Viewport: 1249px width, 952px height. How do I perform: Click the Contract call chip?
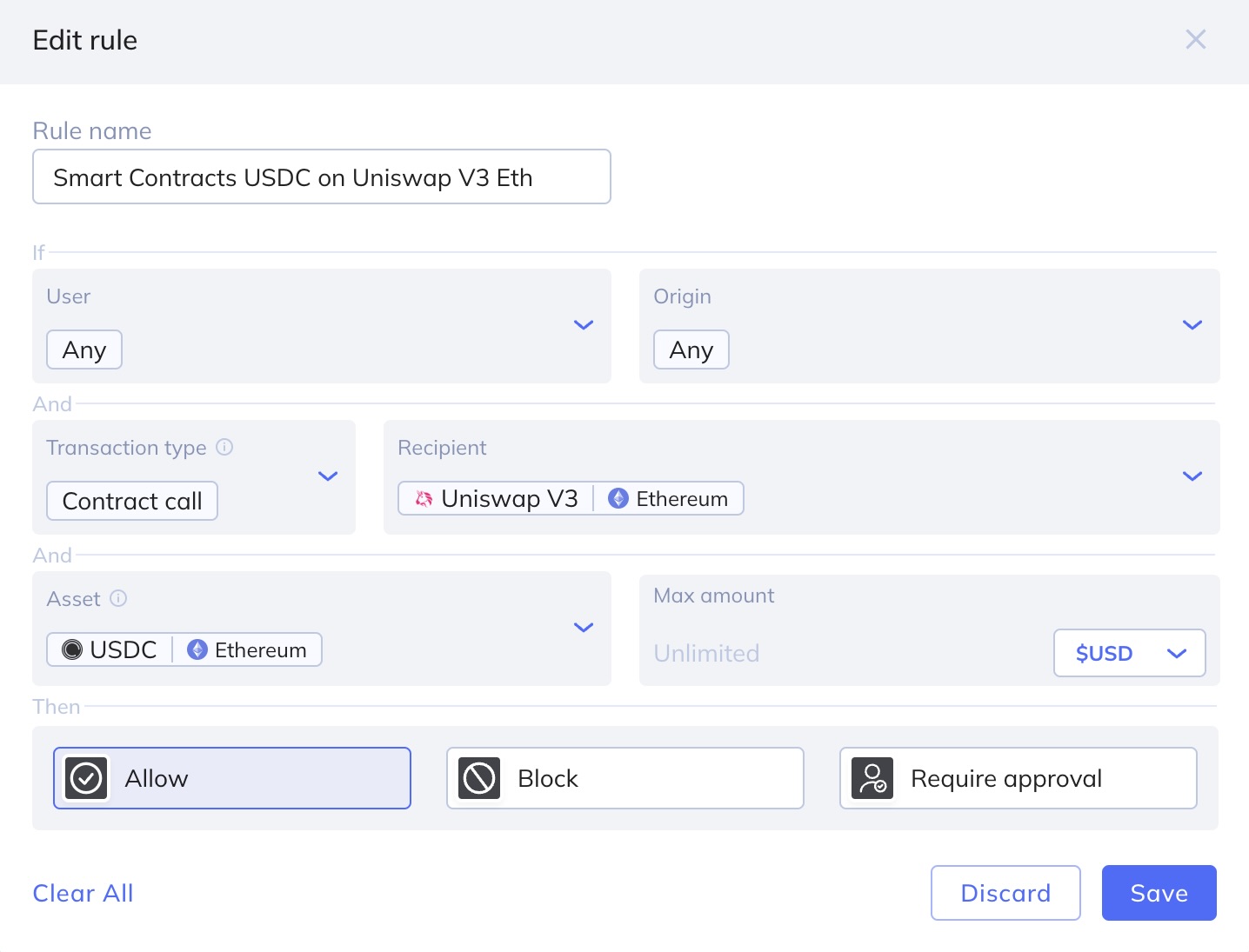132,501
